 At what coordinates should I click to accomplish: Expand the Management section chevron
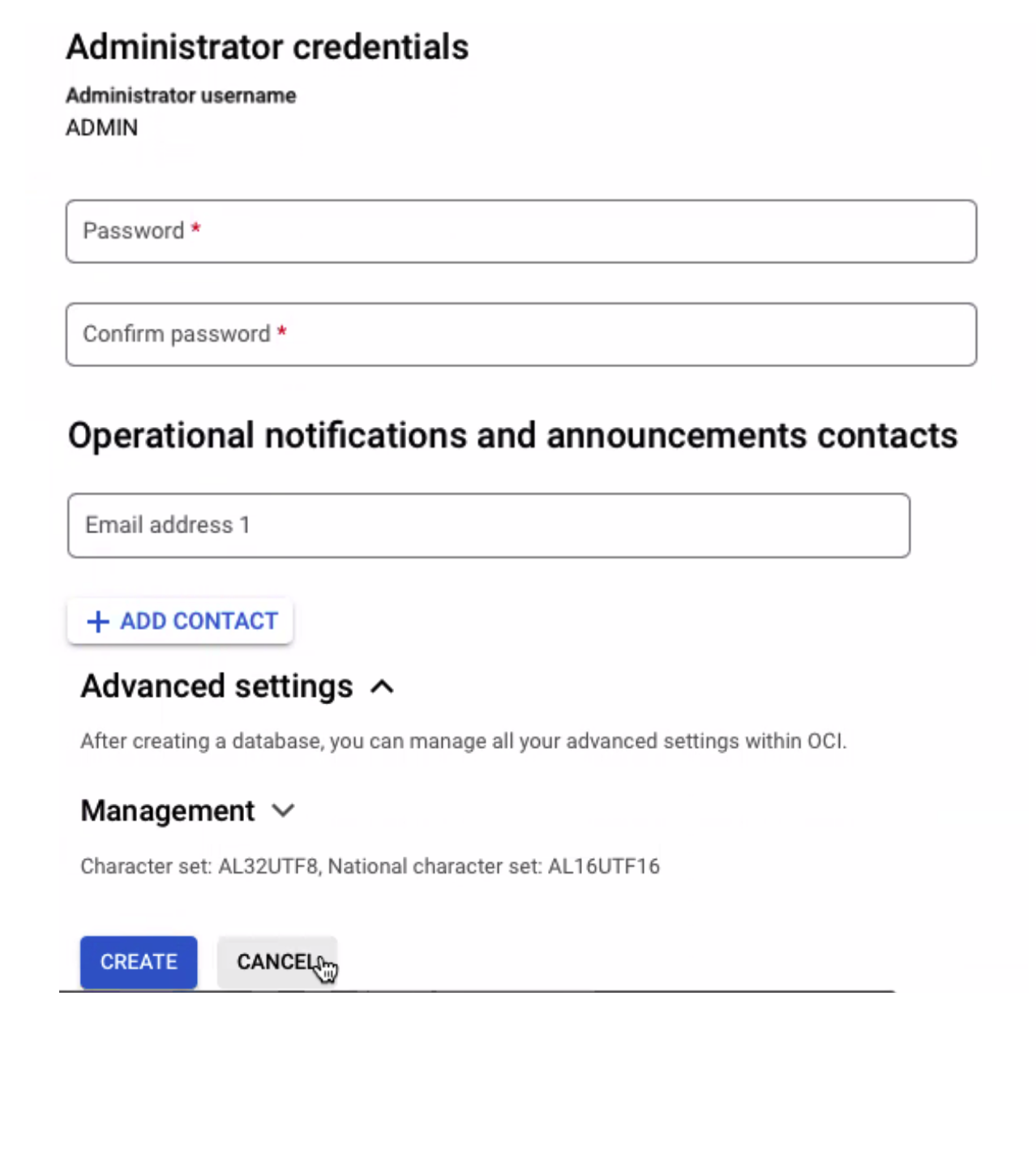point(283,811)
